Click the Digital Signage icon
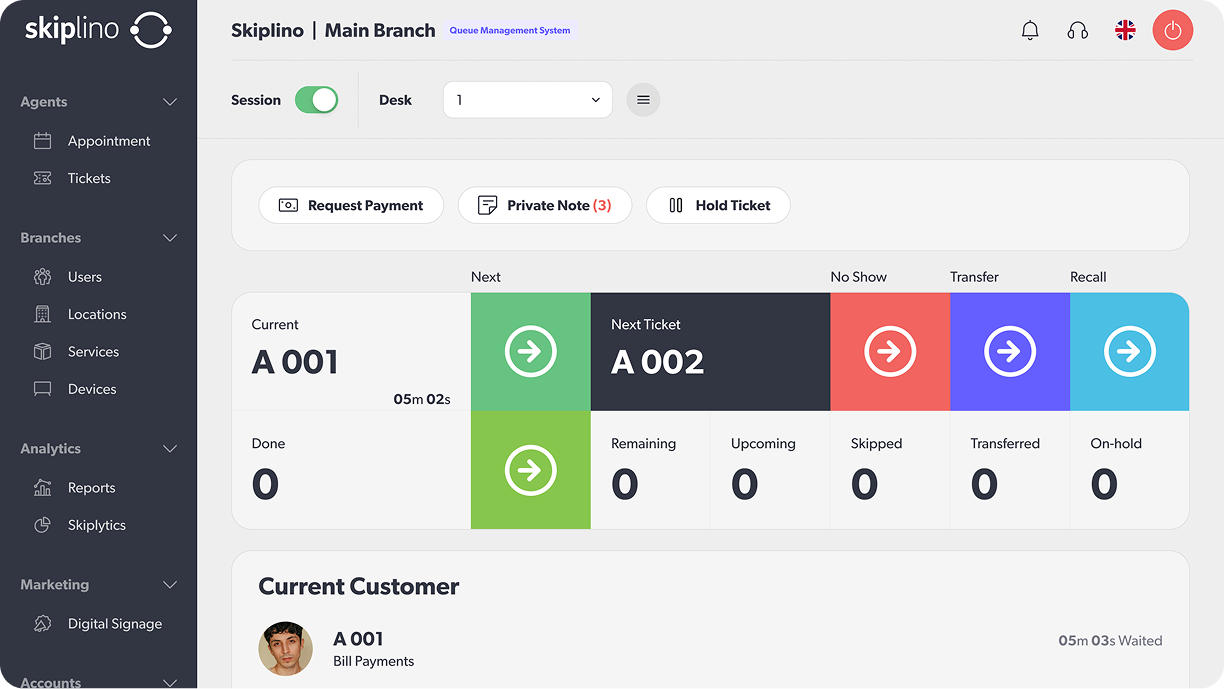The image size is (1224, 689). pos(42,624)
